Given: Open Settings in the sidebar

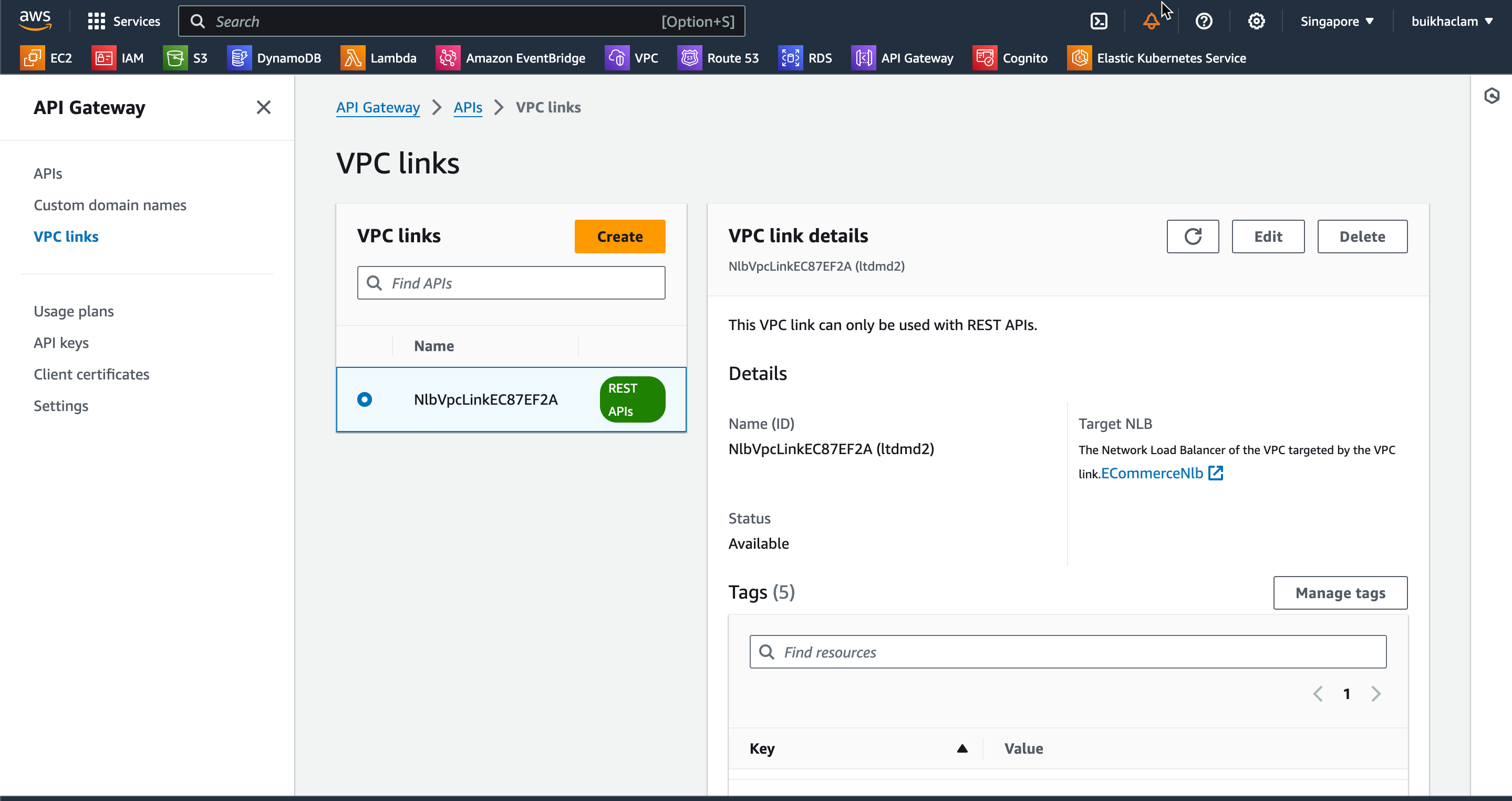Looking at the screenshot, I should tap(60, 406).
